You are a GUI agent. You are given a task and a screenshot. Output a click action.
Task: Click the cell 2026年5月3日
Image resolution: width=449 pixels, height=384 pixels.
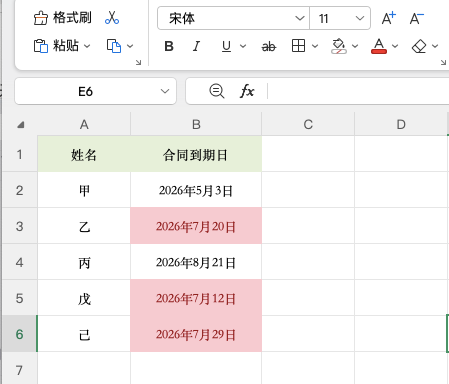tap(196, 190)
